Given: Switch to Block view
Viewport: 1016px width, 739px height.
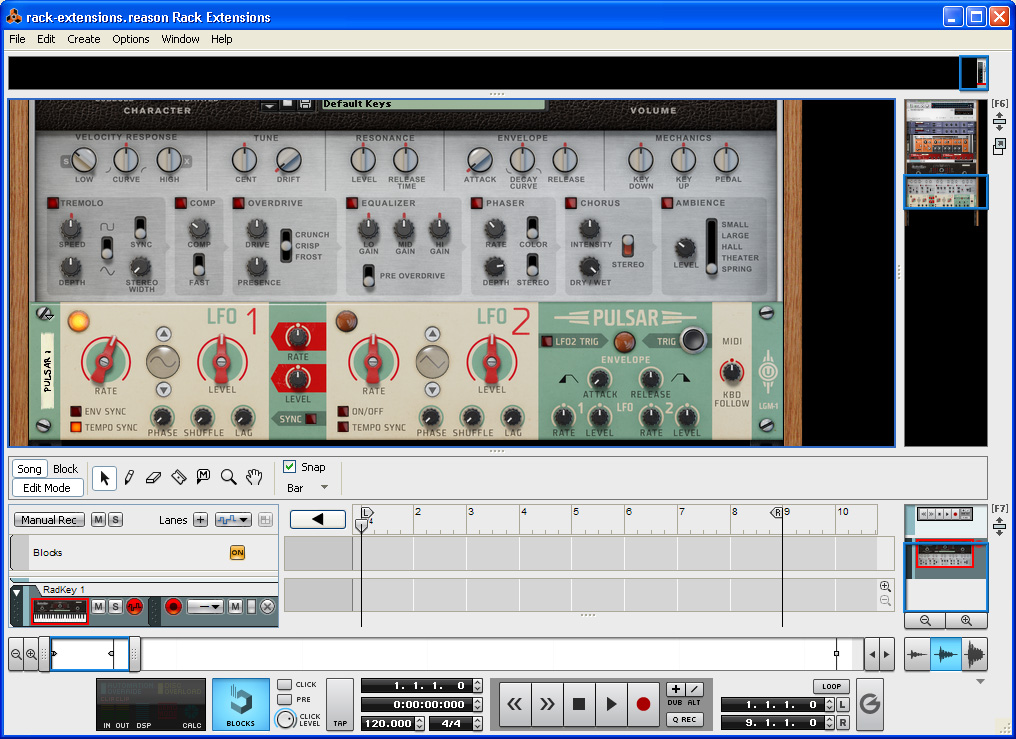Looking at the screenshot, I should pos(65,469).
